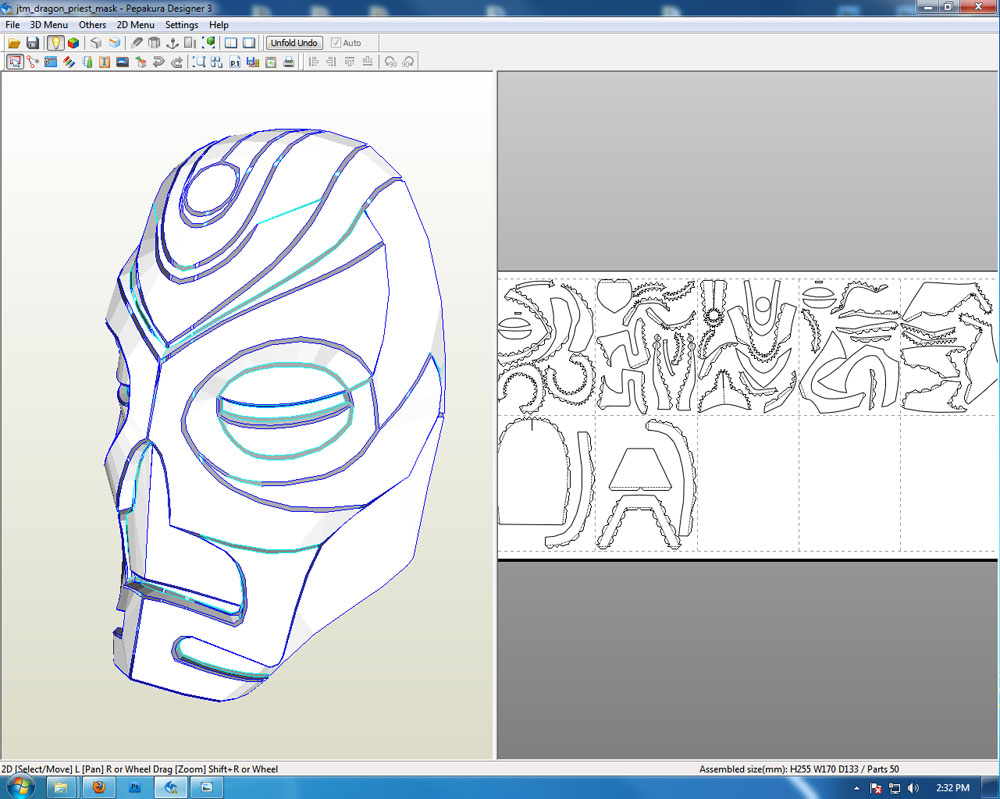
Task: Click the orange text T tool icon
Action: [105, 62]
